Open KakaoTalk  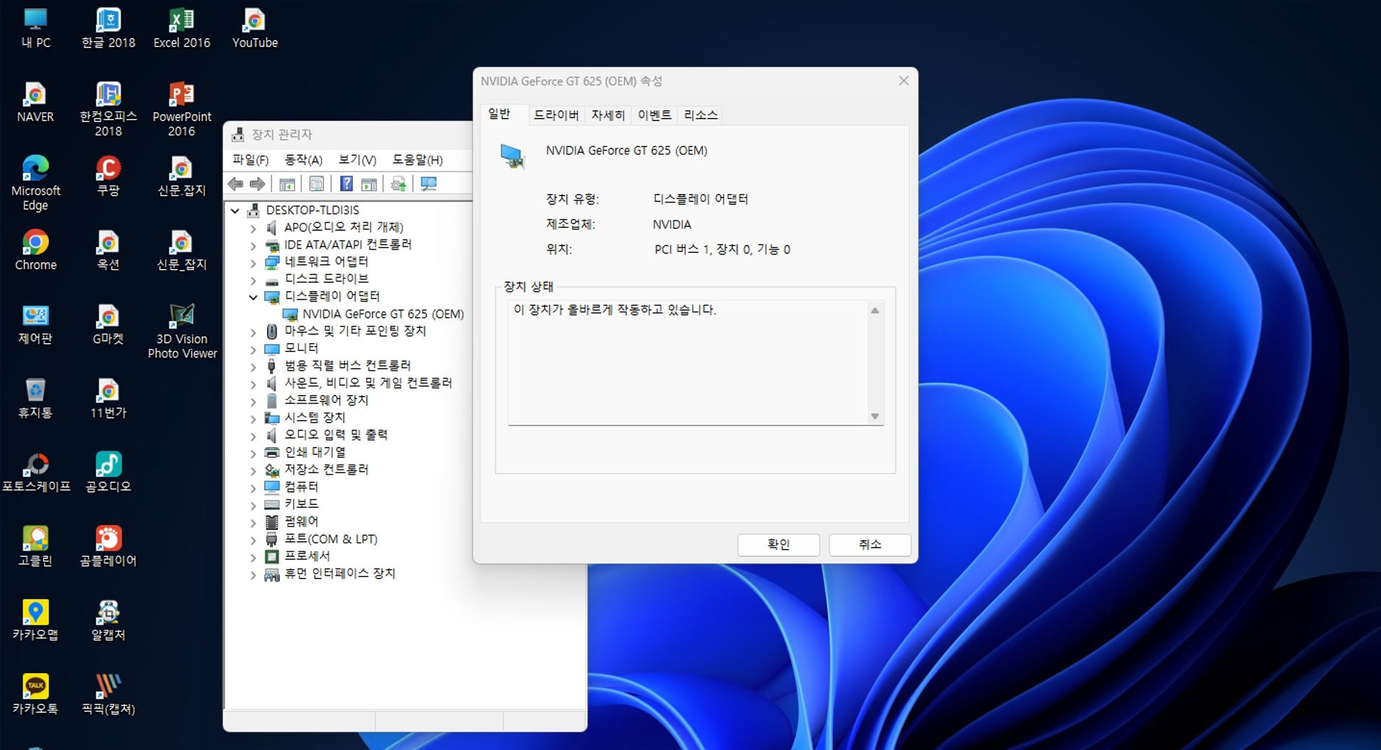click(35, 688)
